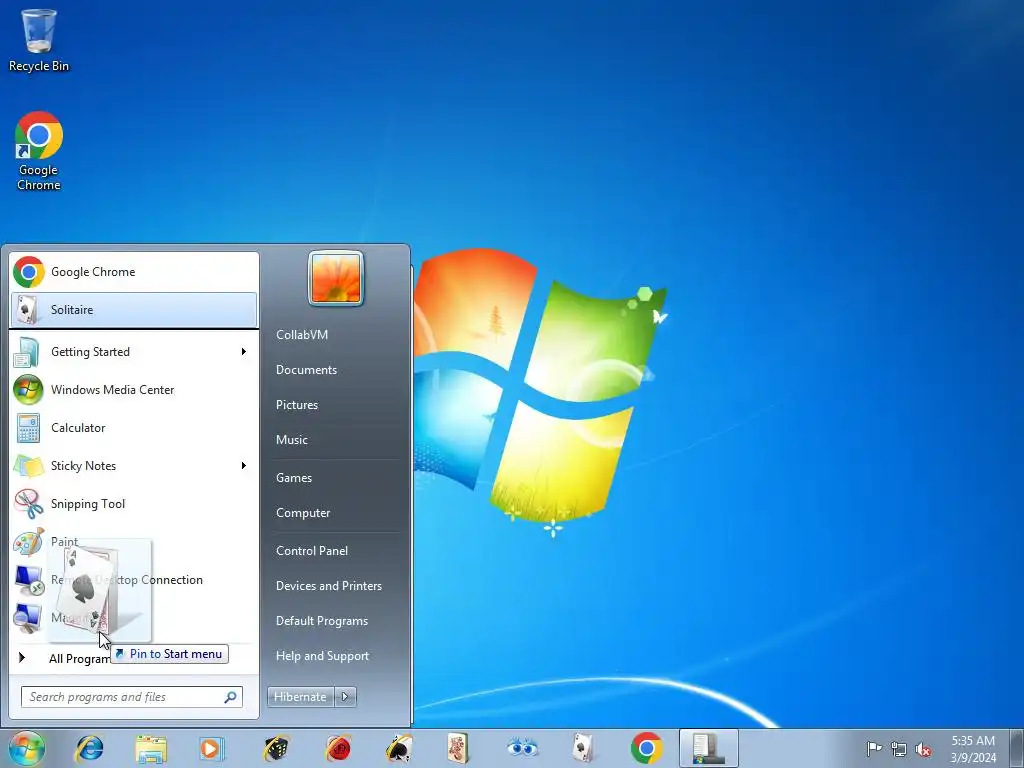Select the Recycle Bin desktop icon
The image size is (1024, 768).
[39, 40]
